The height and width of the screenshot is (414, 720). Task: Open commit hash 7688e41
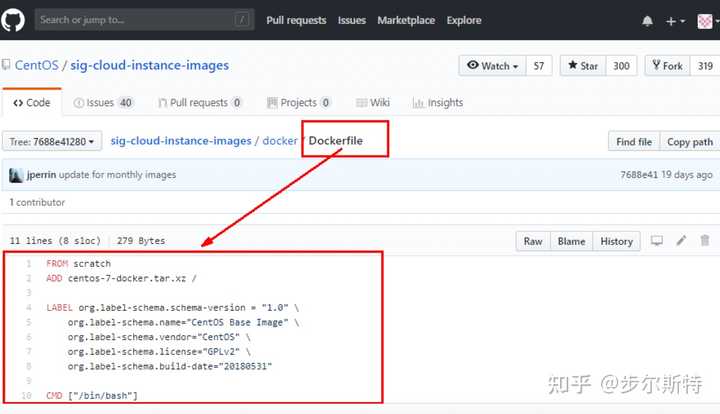click(639, 175)
